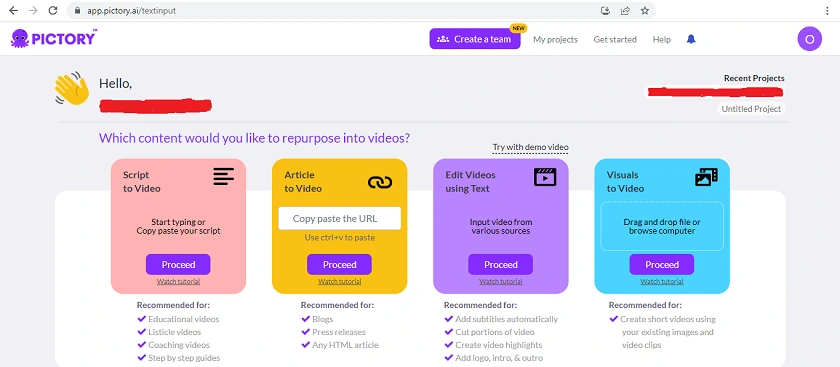Screen dimensions: 840x367
Task: Click the Script to Video text lines icon
Action: tap(223, 176)
